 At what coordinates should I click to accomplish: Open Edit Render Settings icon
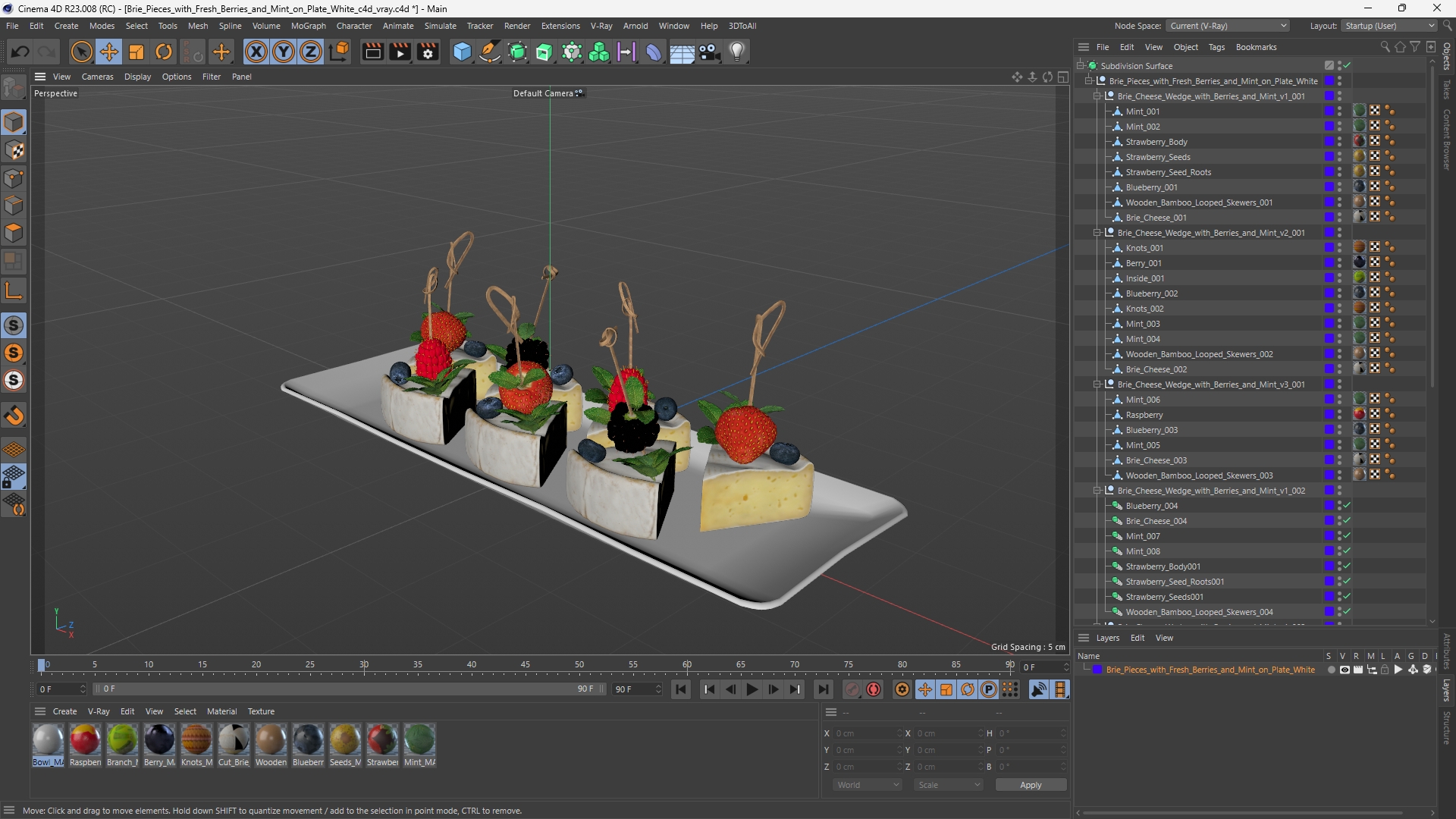click(x=428, y=52)
